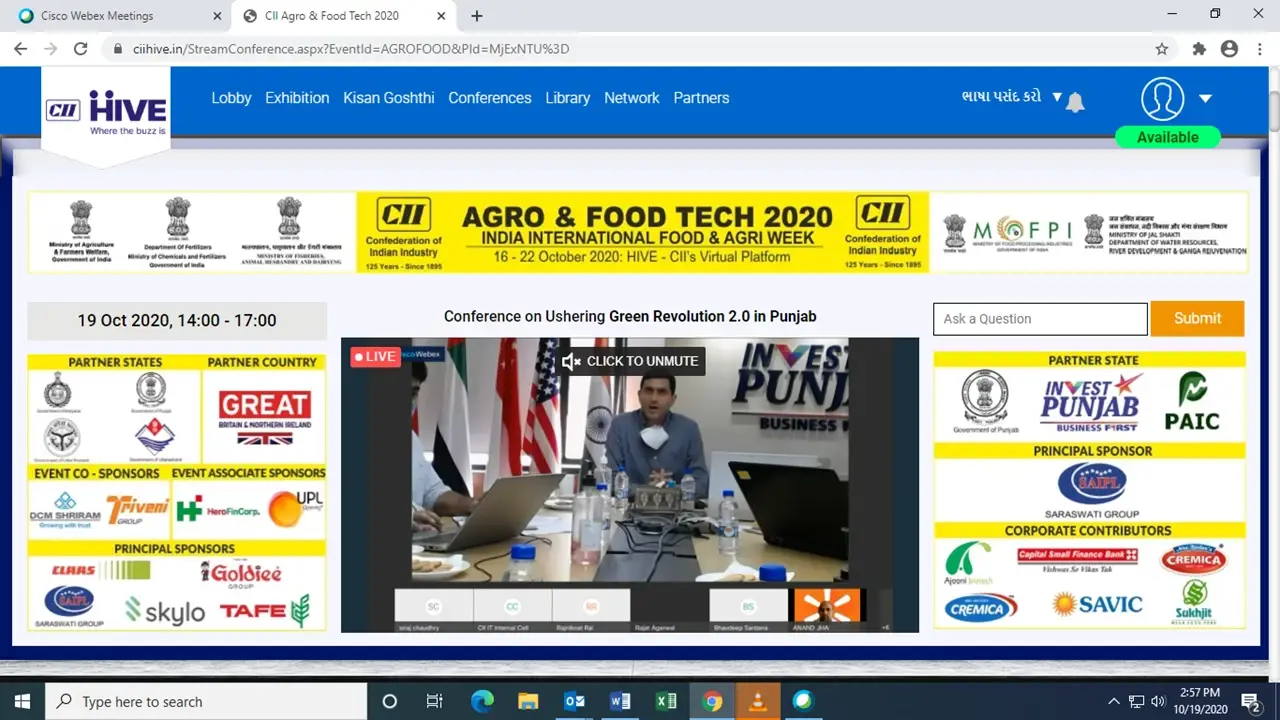This screenshot has height=720, width=1280.
Task: Open the Exhibition menu item
Action: click(297, 98)
